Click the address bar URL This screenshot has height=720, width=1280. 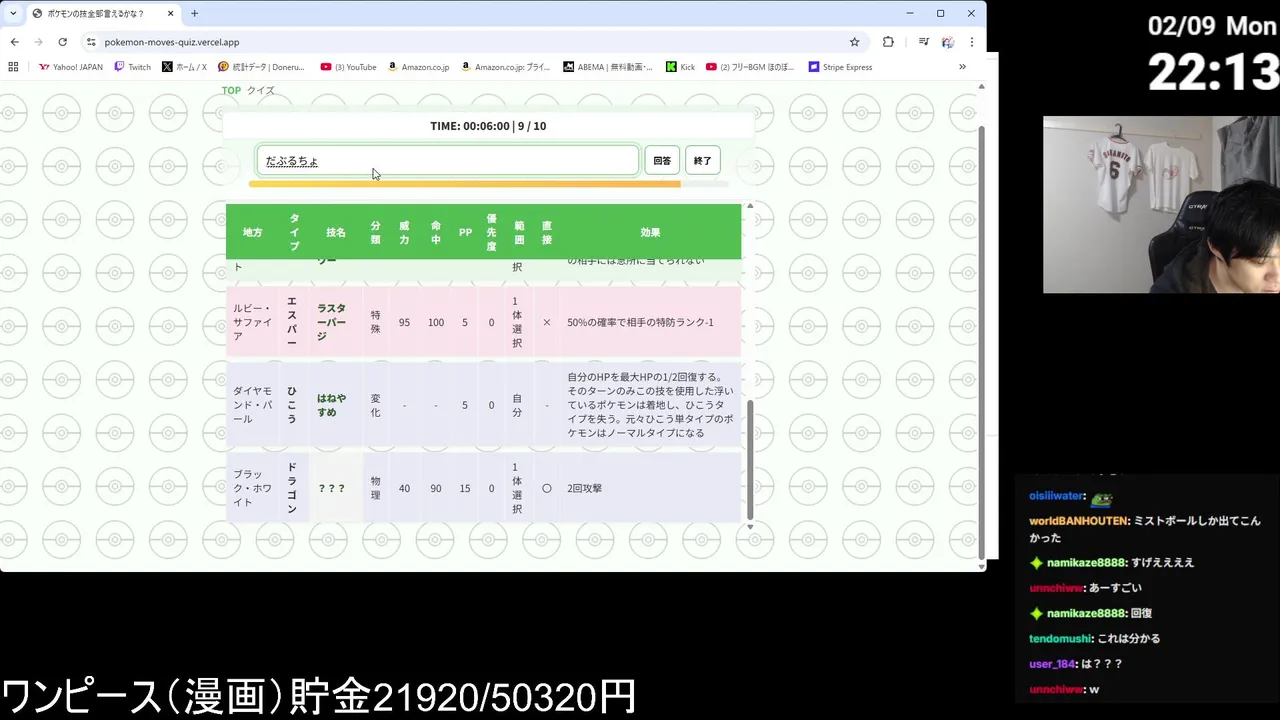point(172,42)
